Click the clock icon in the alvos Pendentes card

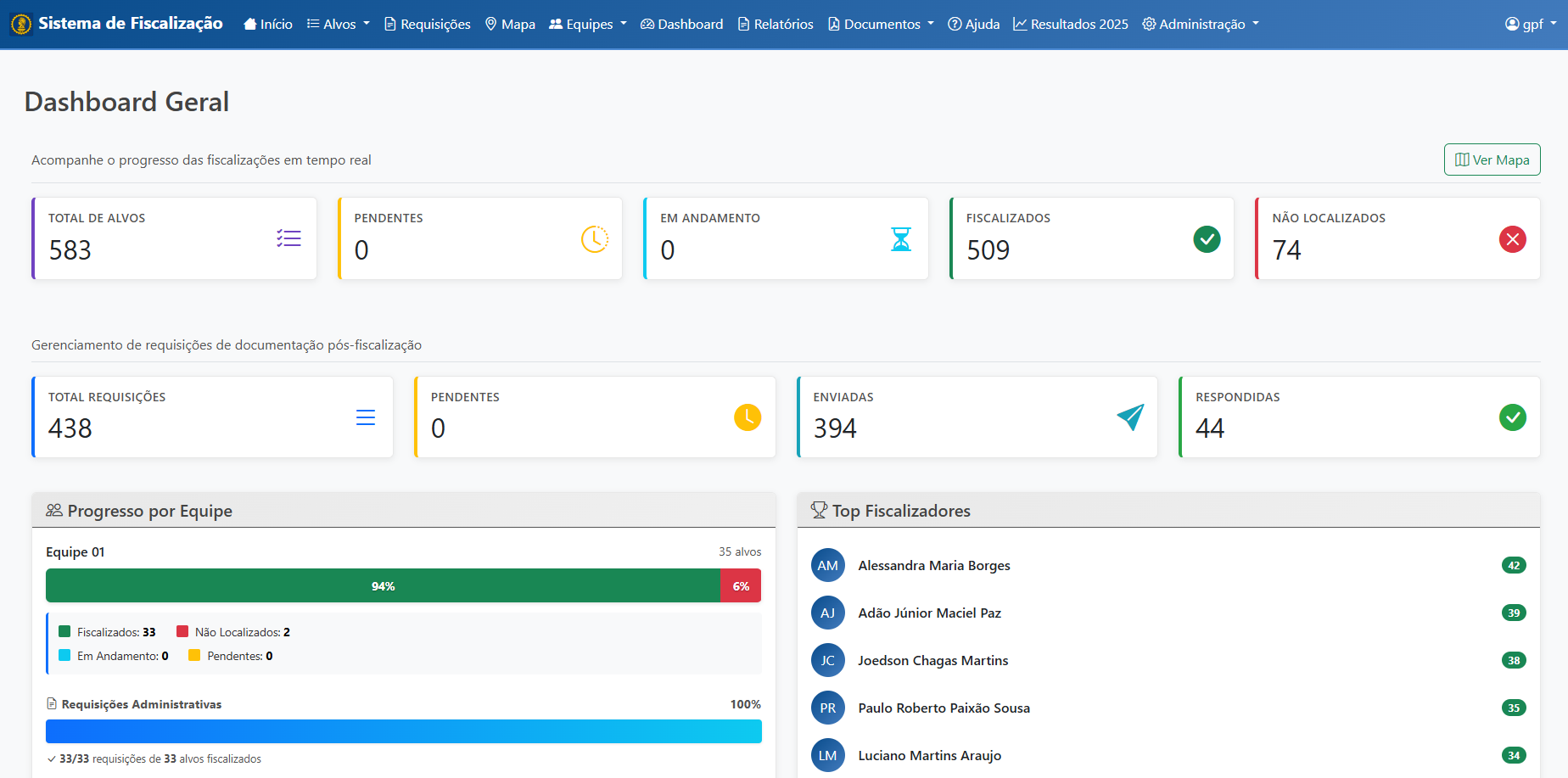pyautogui.click(x=594, y=239)
